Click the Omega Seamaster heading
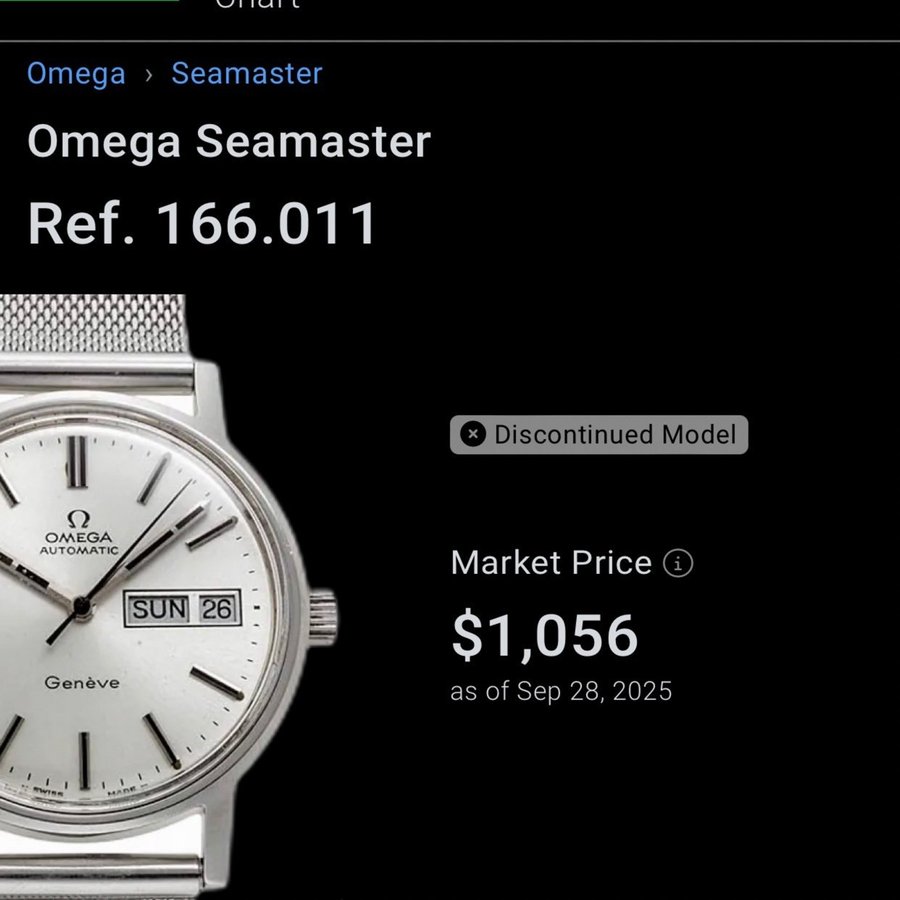Viewport: 900px width, 900px height. 229,141
